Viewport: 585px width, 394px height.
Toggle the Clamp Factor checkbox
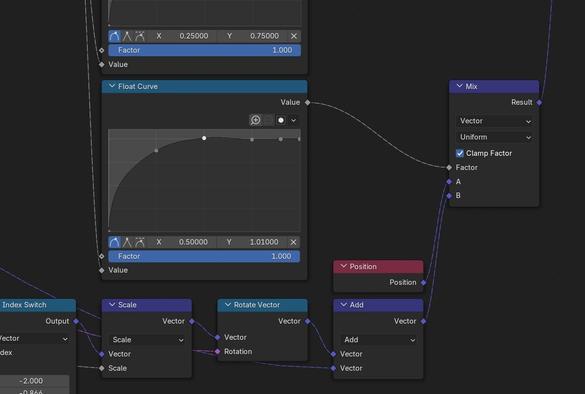click(x=460, y=153)
